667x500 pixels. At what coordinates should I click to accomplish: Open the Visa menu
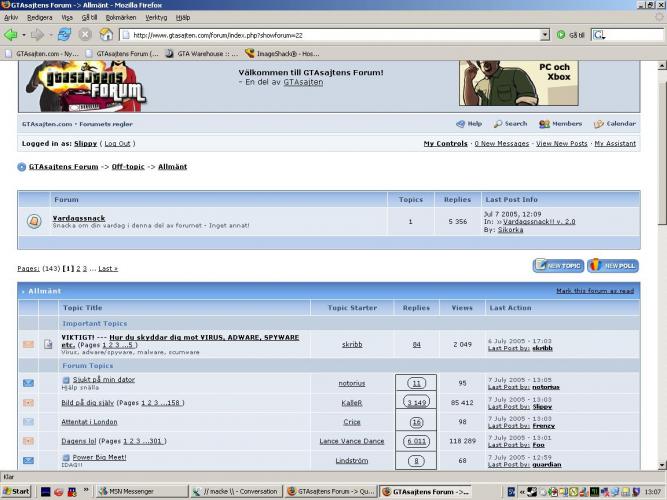tap(67, 17)
